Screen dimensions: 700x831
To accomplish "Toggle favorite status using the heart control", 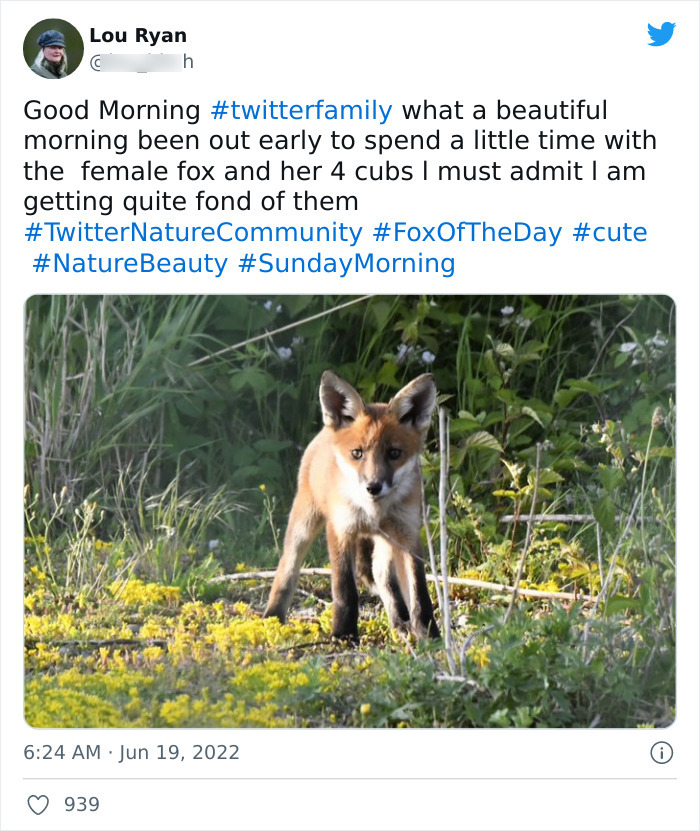I will (39, 805).
